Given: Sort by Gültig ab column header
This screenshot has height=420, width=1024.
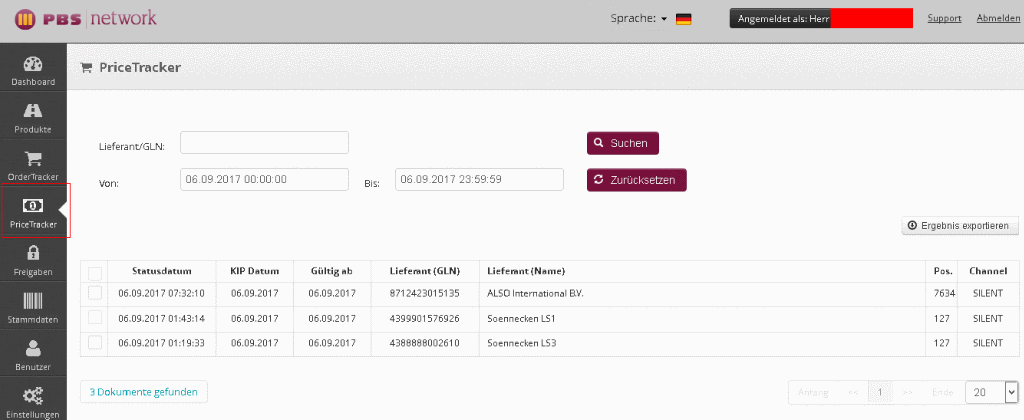Looking at the screenshot, I should pos(332,271).
